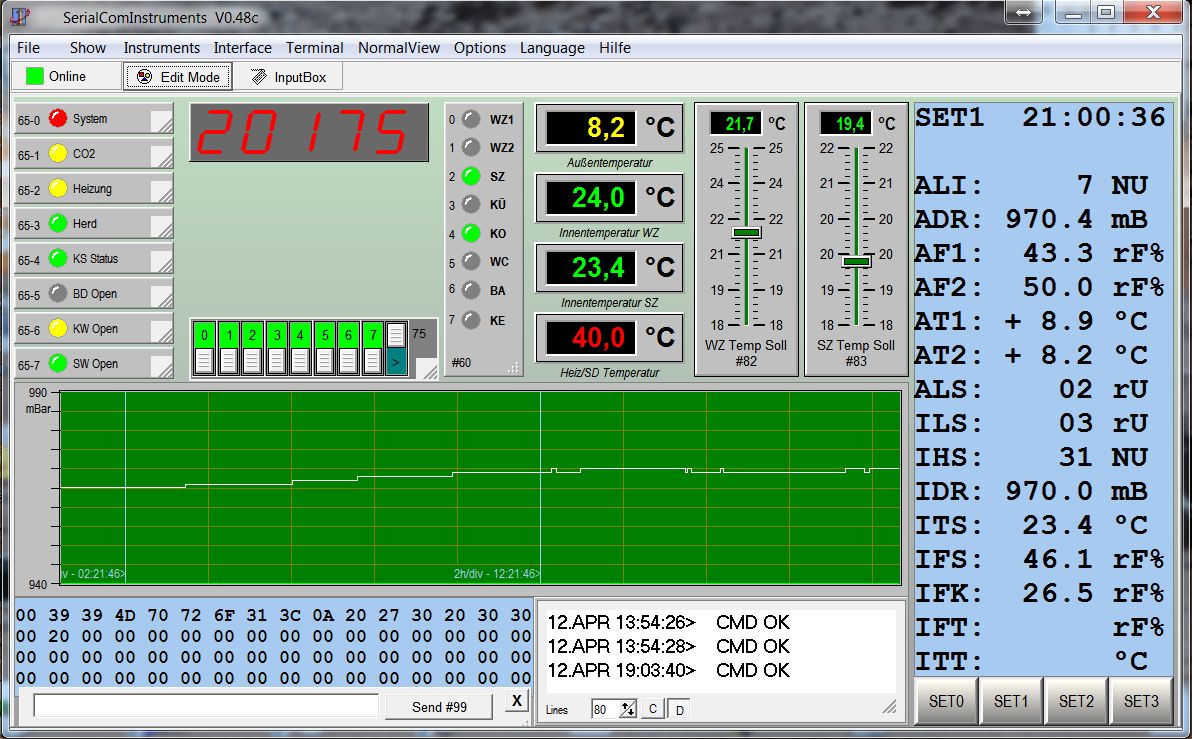Select the SET0 button
Viewport: 1192px width, 739px height.
[946, 701]
